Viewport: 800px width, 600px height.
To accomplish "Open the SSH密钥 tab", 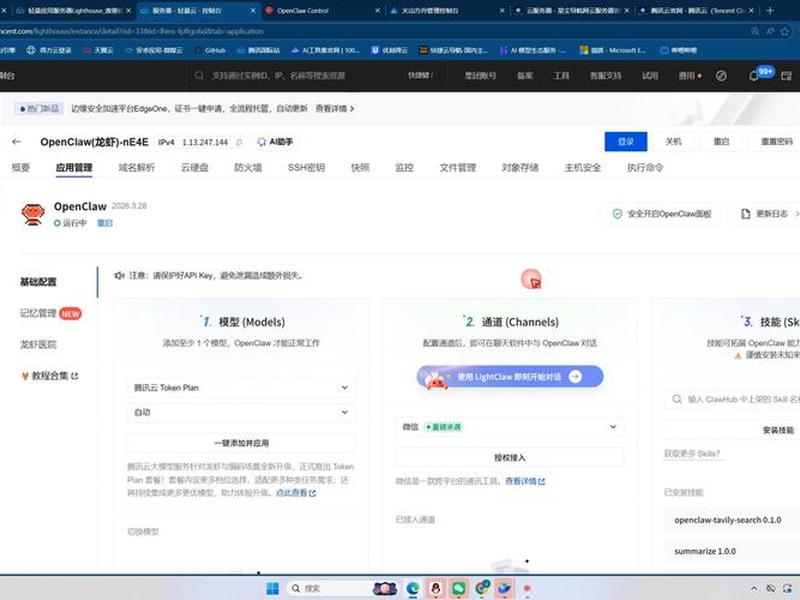I will (306, 167).
